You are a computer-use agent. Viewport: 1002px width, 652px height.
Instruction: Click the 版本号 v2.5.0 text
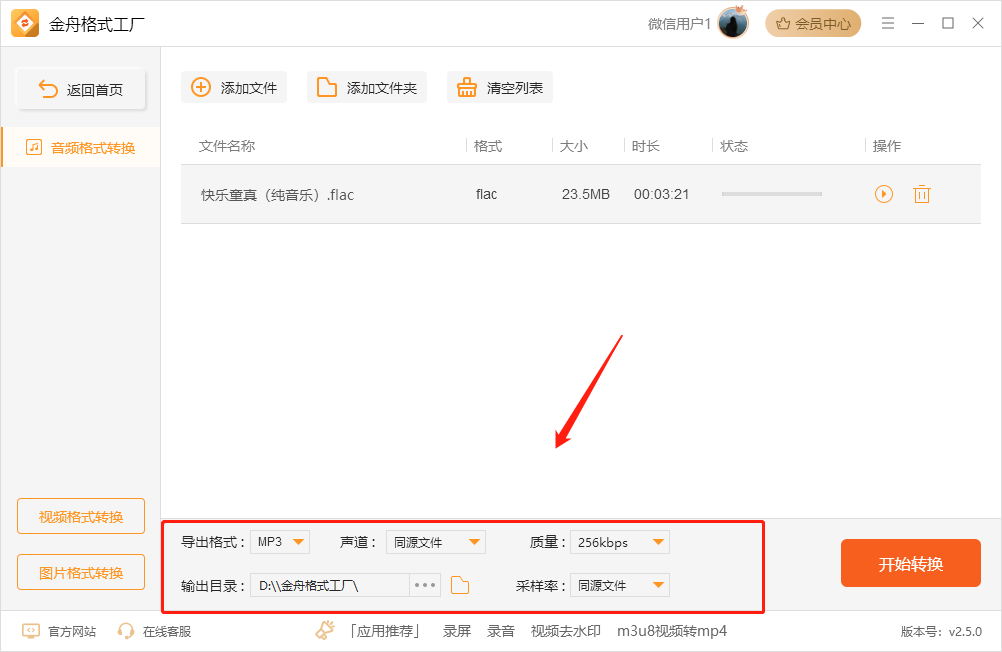[x=941, y=632]
